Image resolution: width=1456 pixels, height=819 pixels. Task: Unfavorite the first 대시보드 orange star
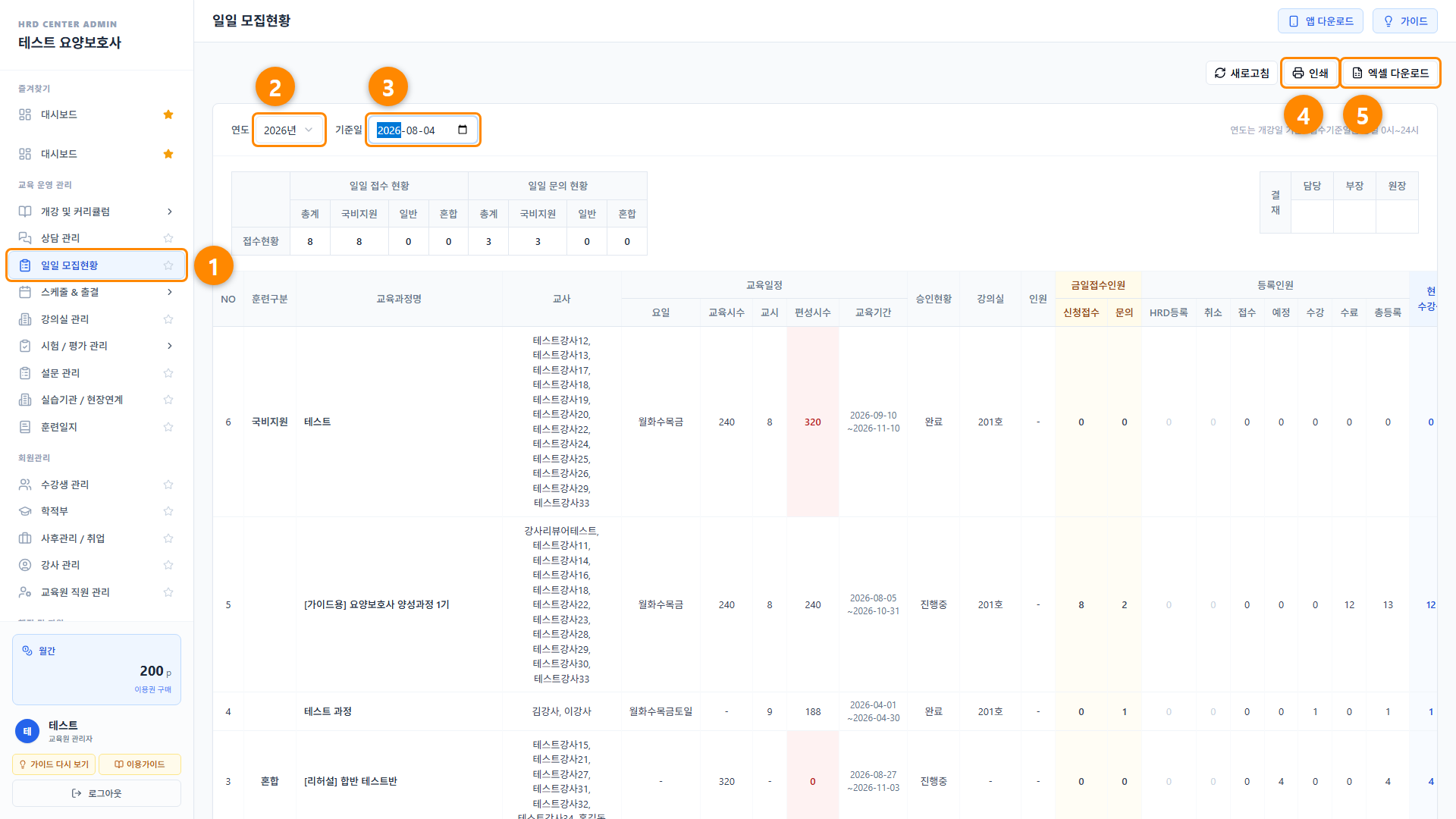168,115
